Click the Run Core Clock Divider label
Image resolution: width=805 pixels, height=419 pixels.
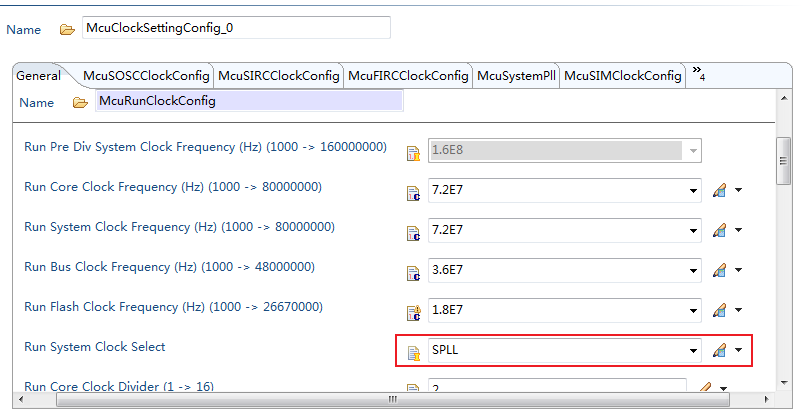[x=119, y=386]
